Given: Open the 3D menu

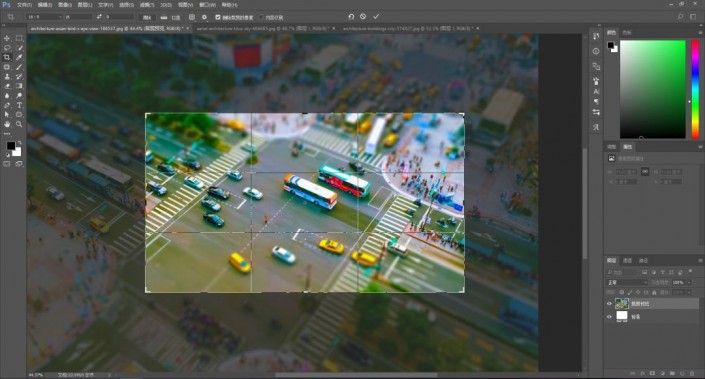Looking at the screenshot, I should [166, 5].
